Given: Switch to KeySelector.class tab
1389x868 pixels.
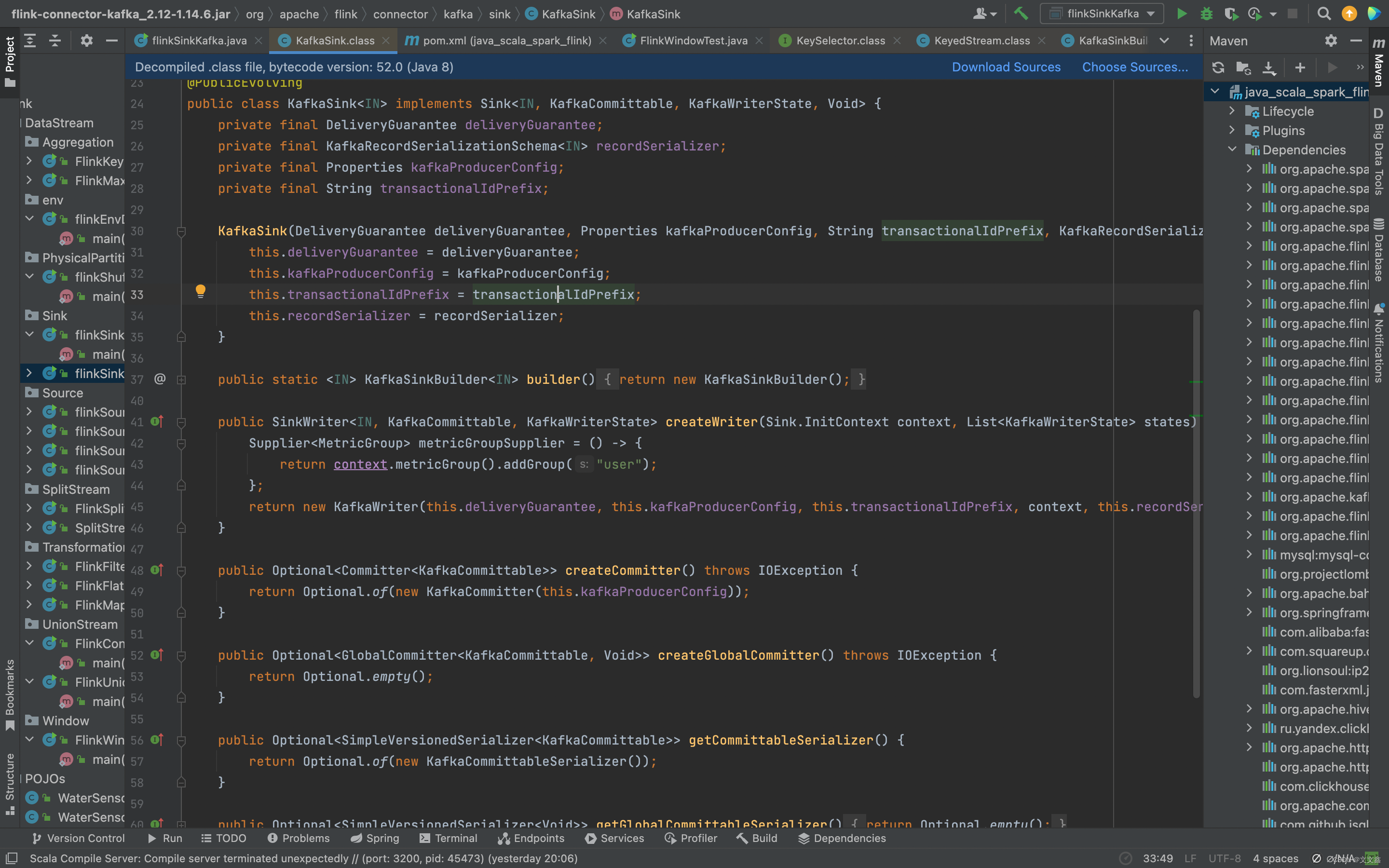Looking at the screenshot, I should click(840, 41).
